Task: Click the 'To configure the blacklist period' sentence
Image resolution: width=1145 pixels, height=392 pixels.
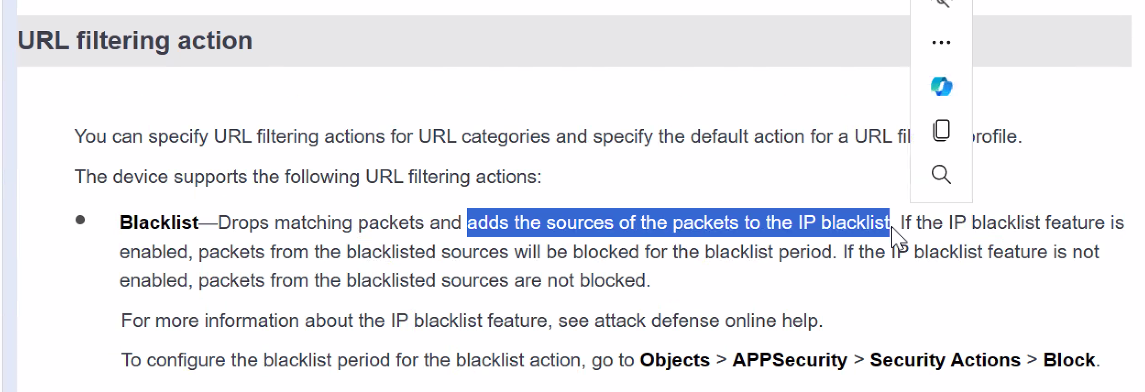Action: pos(610,360)
